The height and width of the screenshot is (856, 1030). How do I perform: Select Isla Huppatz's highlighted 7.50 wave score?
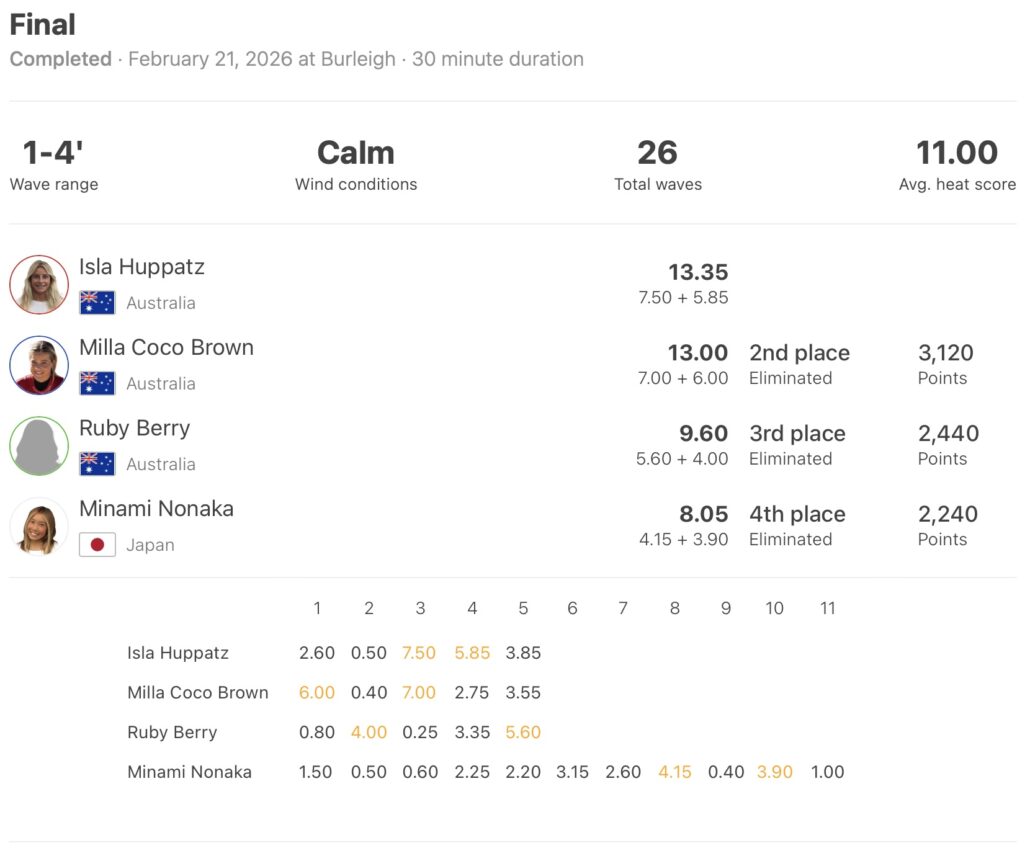[419, 653]
